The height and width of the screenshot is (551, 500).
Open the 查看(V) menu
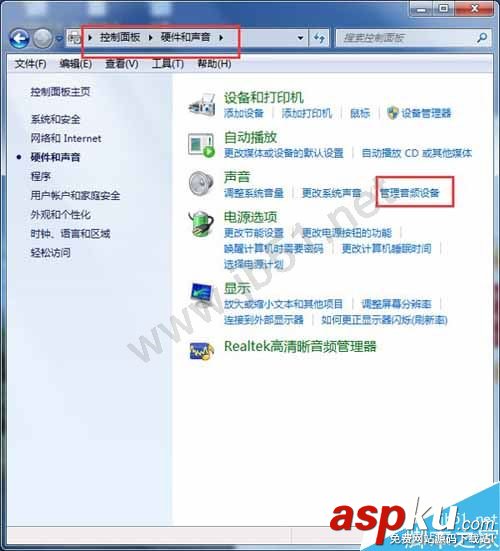[122, 64]
